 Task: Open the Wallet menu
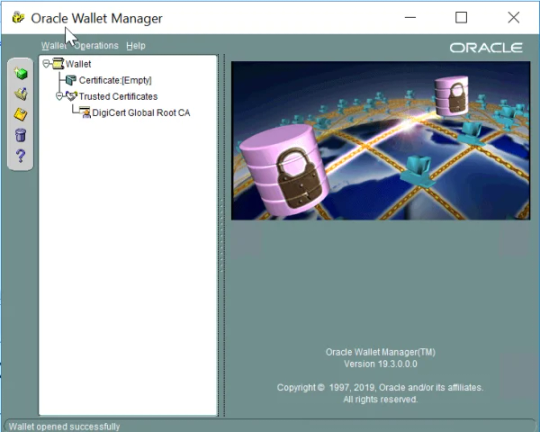coord(54,45)
